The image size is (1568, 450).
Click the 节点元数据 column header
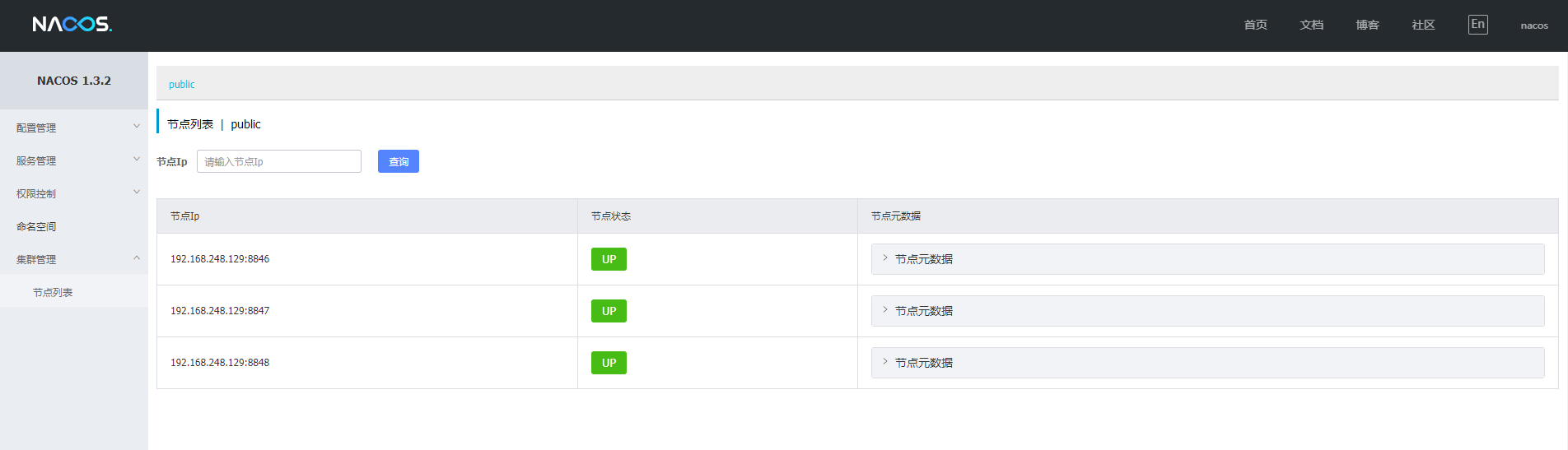click(x=1208, y=216)
